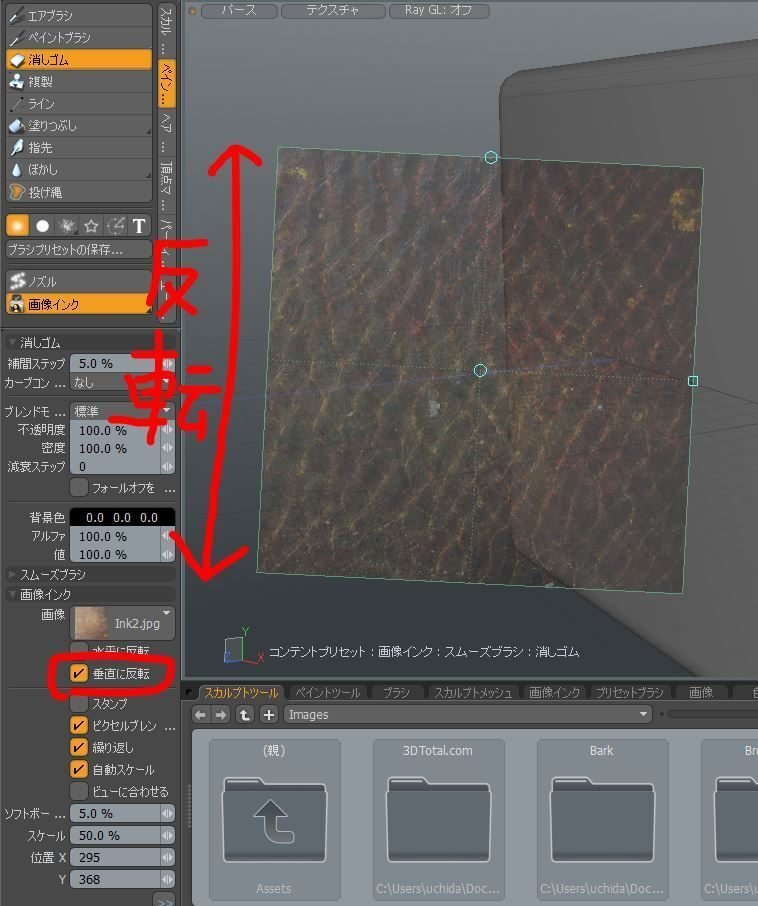Click the 背景色 color value field
The image size is (758, 906).
click(x=122, y=517)
